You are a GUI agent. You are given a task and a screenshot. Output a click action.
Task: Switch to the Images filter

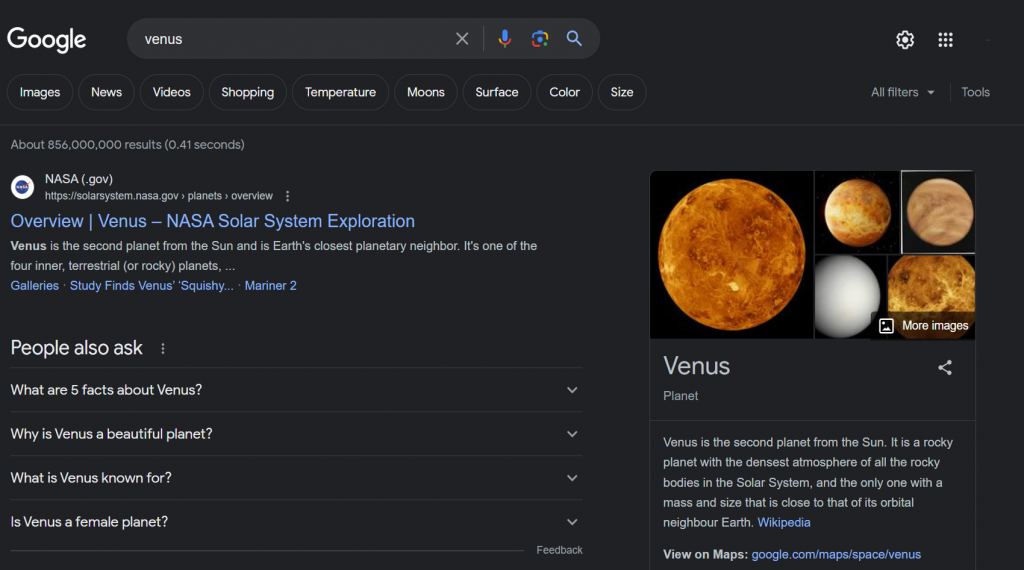[x=40, y=92]
